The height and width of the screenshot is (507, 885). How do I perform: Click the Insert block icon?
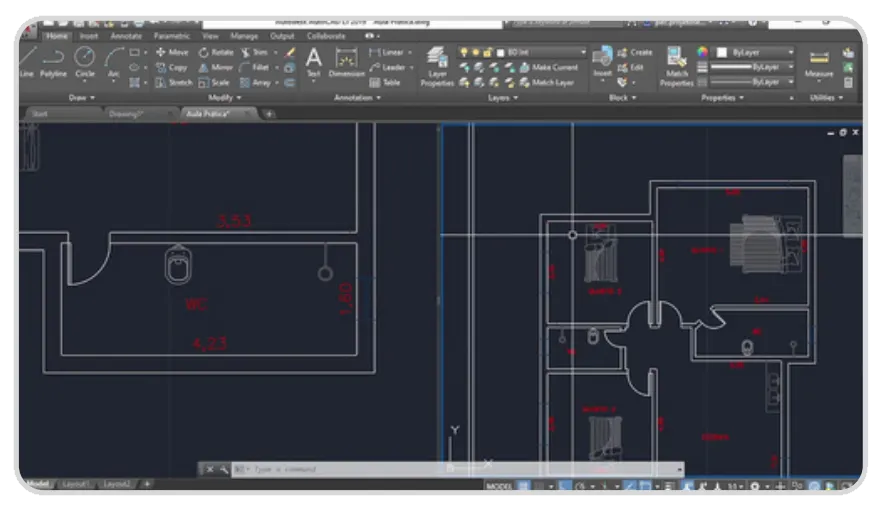coord(602,62)
